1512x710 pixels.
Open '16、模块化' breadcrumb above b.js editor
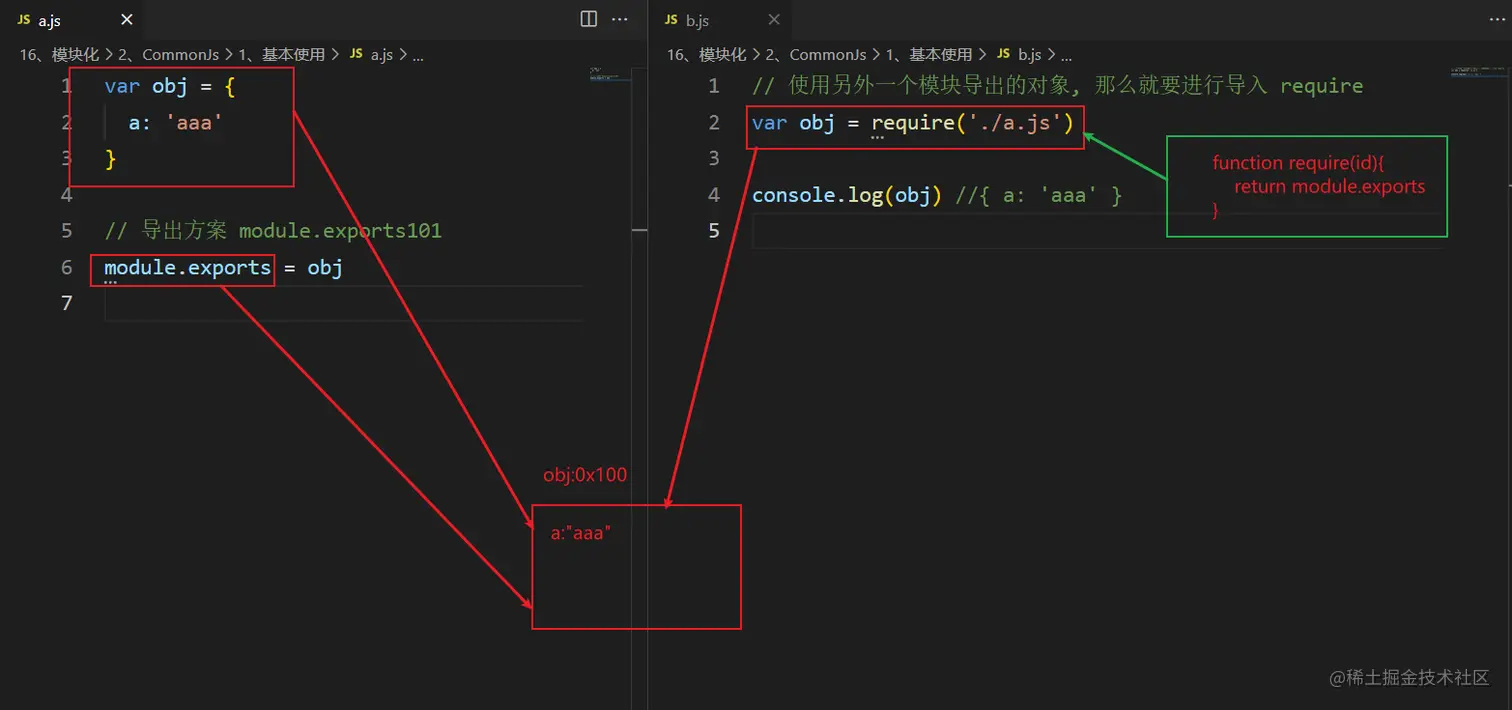(x=707, y=55)
